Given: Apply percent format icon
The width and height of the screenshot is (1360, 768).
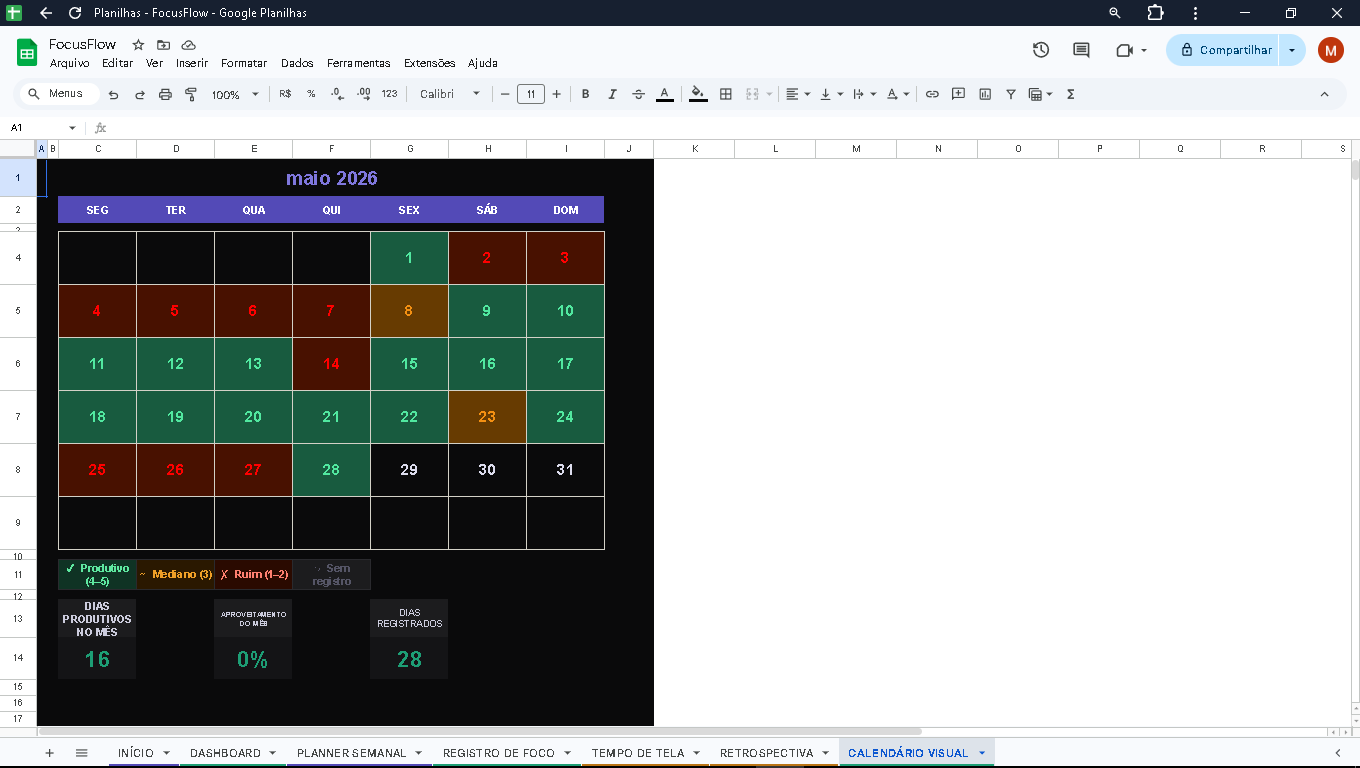Looking at the screenshot, I should [x=311, y=94].
